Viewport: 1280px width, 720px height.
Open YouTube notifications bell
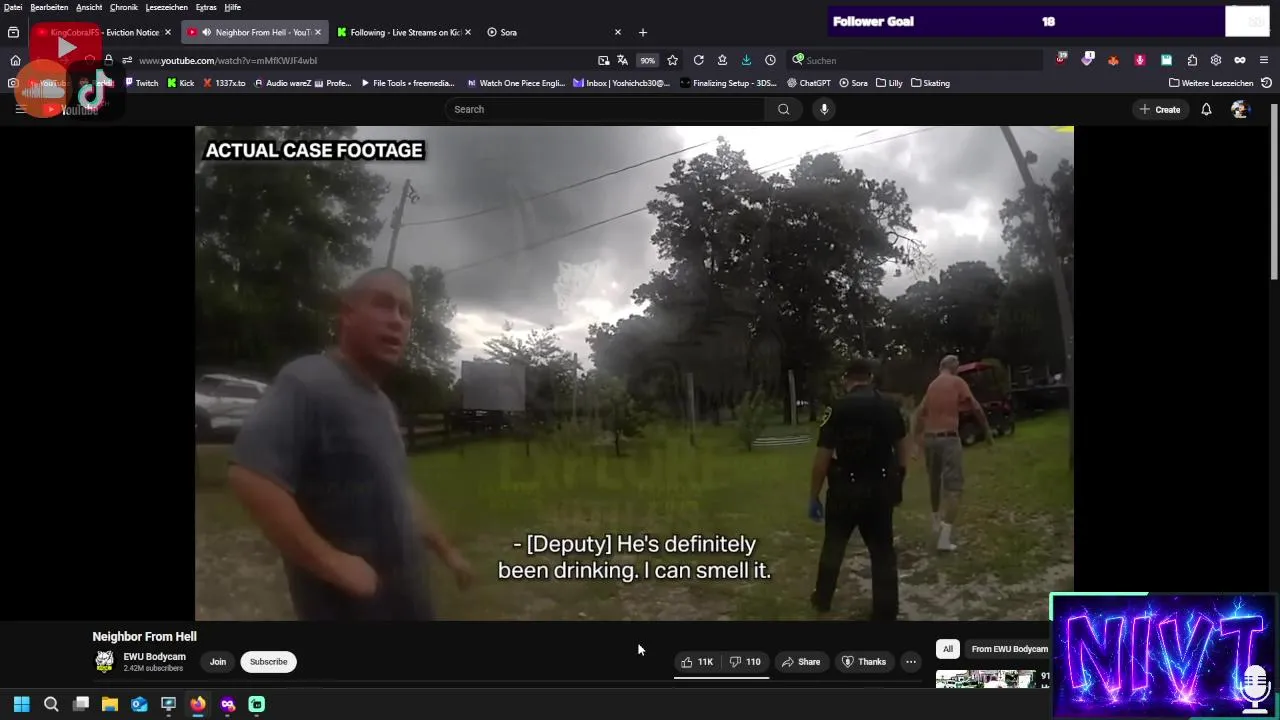[x=1206, y=109]
